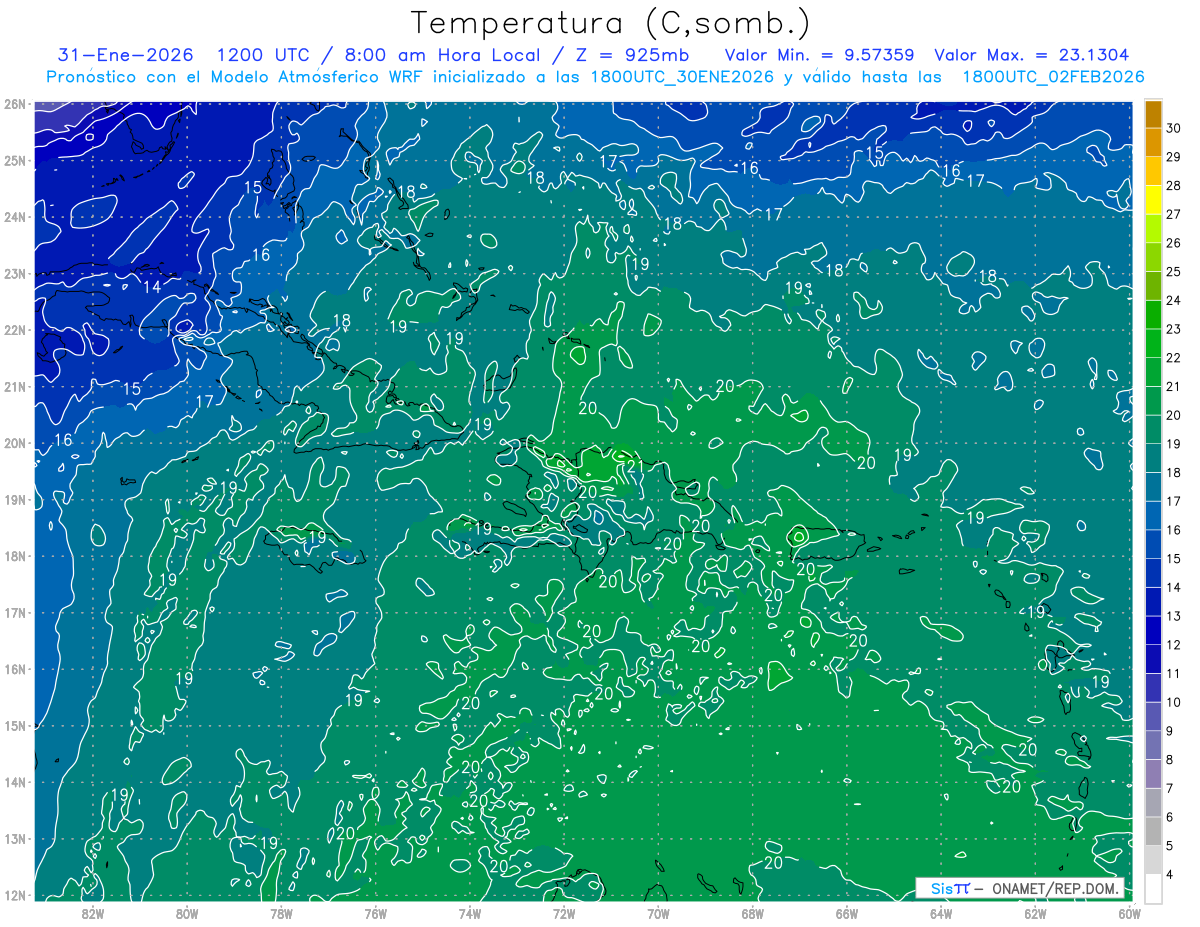Screen dimensions: 1200x927
Task: Click the '24N' latitude axis label
Action: click(14, 217)
